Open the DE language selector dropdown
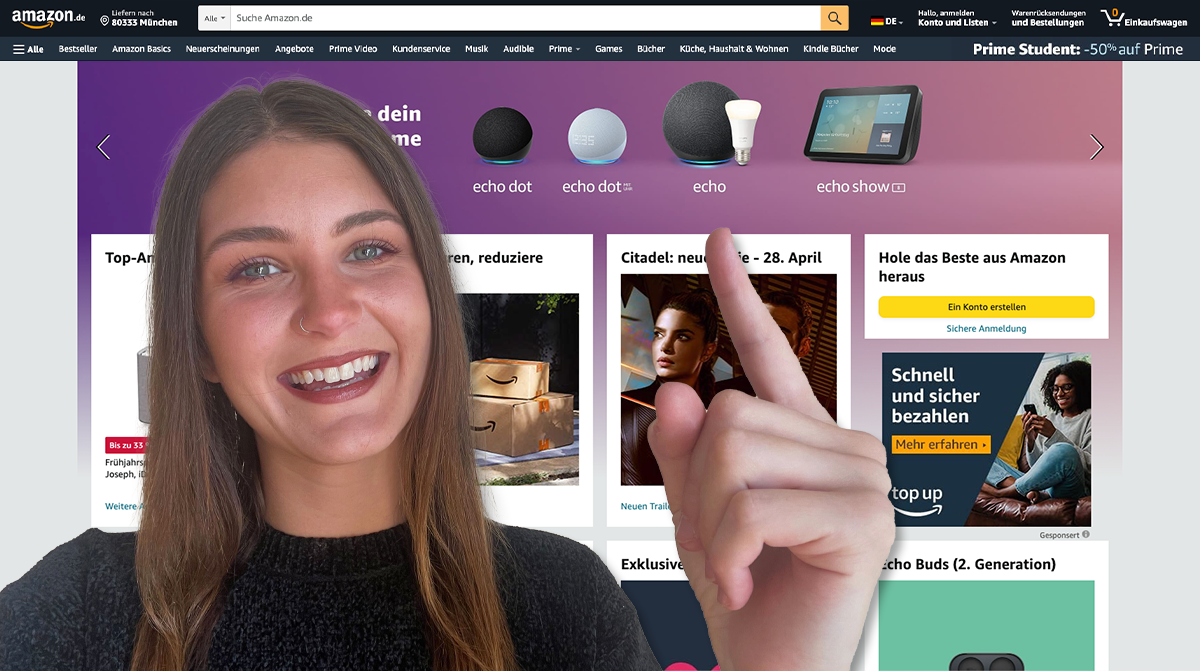This screenshot has height=671, width=1200. point(887,21)
